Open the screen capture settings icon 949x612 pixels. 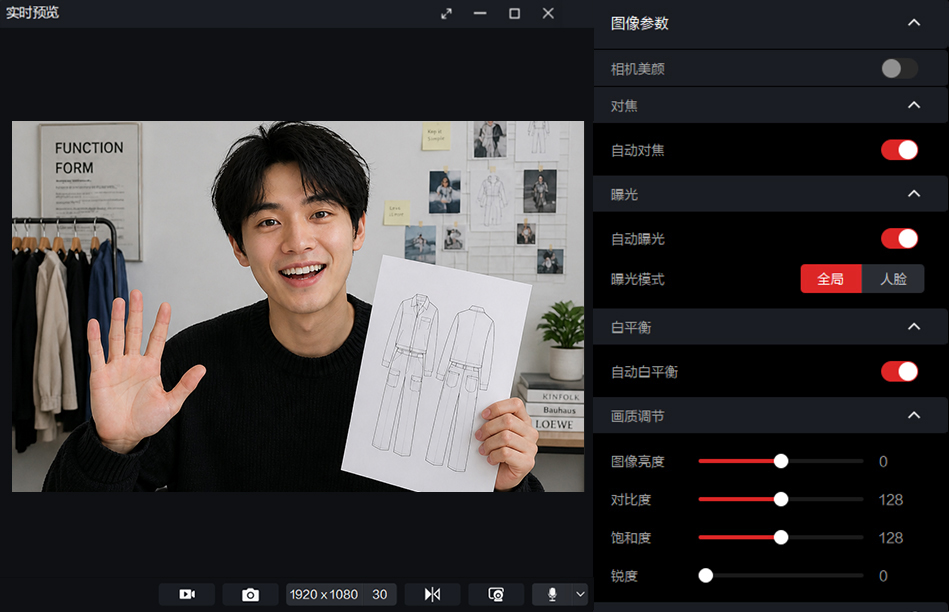pyautogui.click(x=496, y=594)
